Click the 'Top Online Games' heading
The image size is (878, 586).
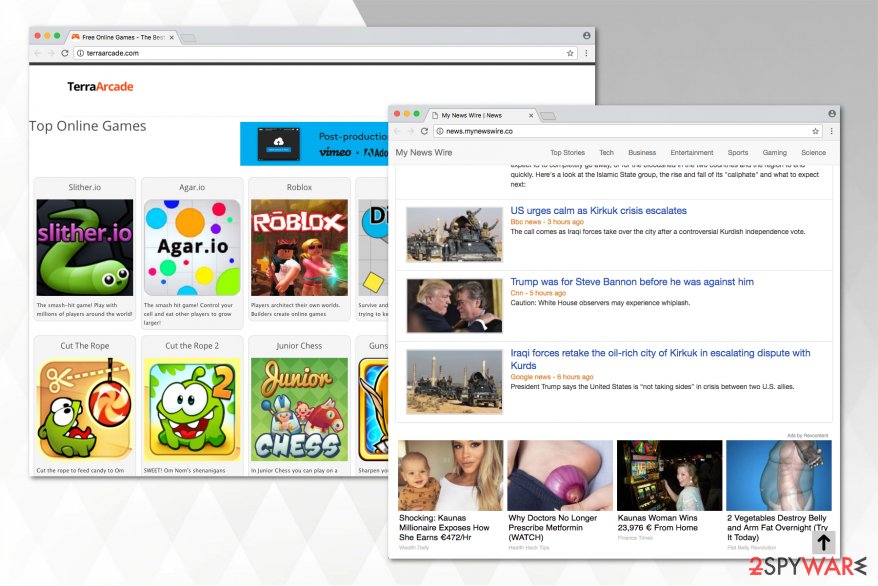[x=87, y=126]
